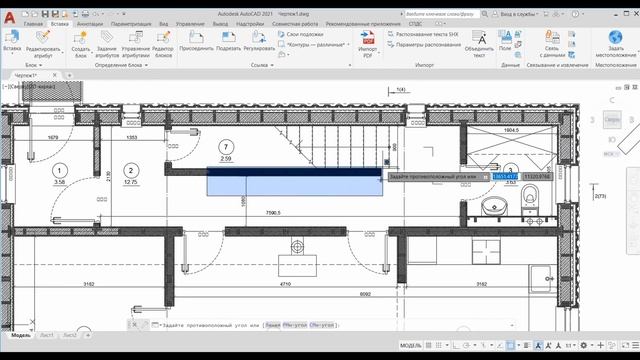Switch to Главная ribbon tab

[33, 24]
